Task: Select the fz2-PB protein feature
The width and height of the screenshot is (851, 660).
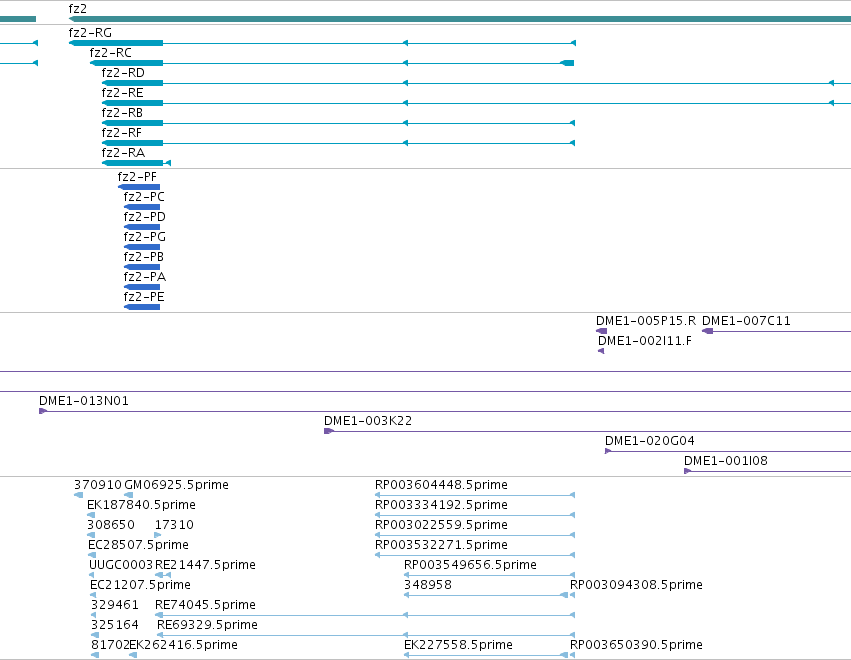Action: click(x=142, y=267)
